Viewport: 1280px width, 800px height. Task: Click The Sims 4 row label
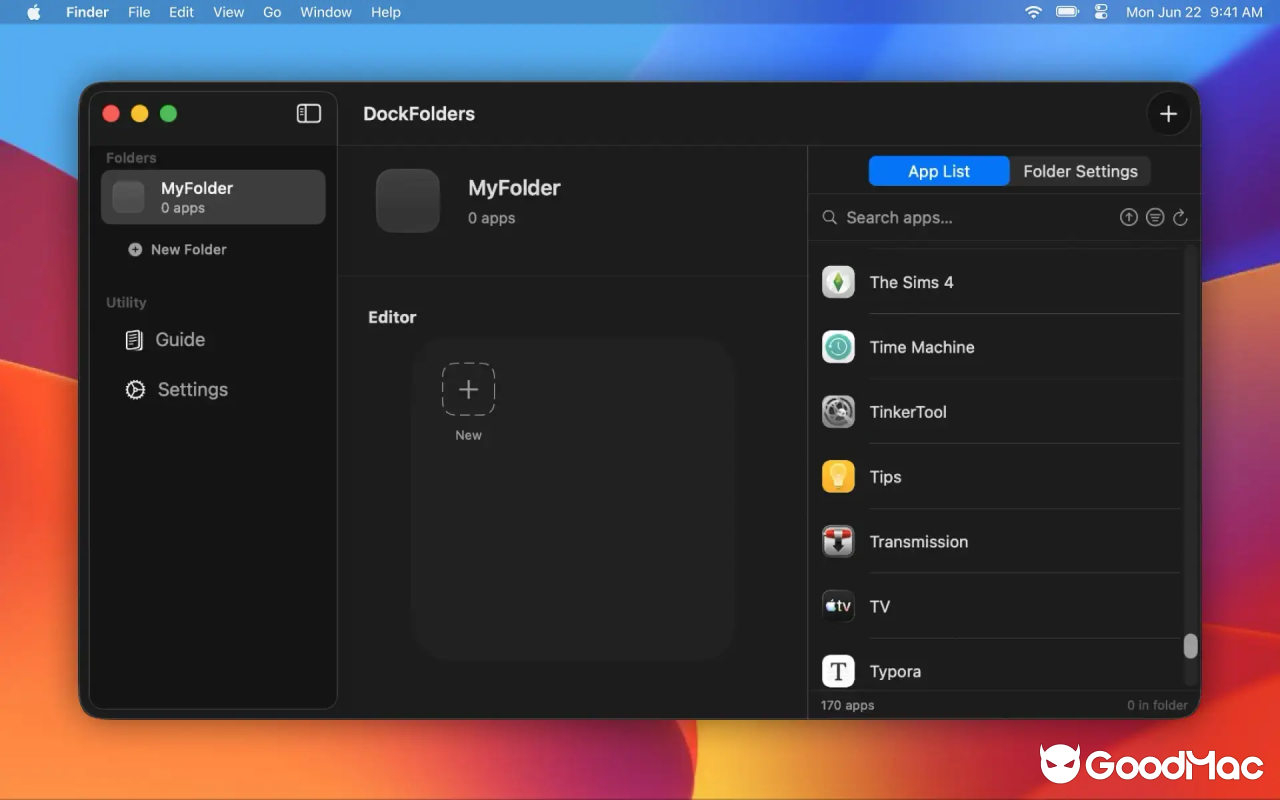coord(911,282)
